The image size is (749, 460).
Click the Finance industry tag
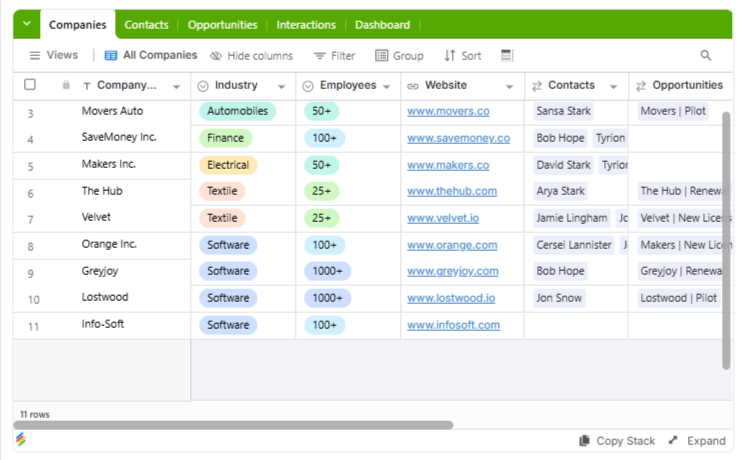(225, 138)
